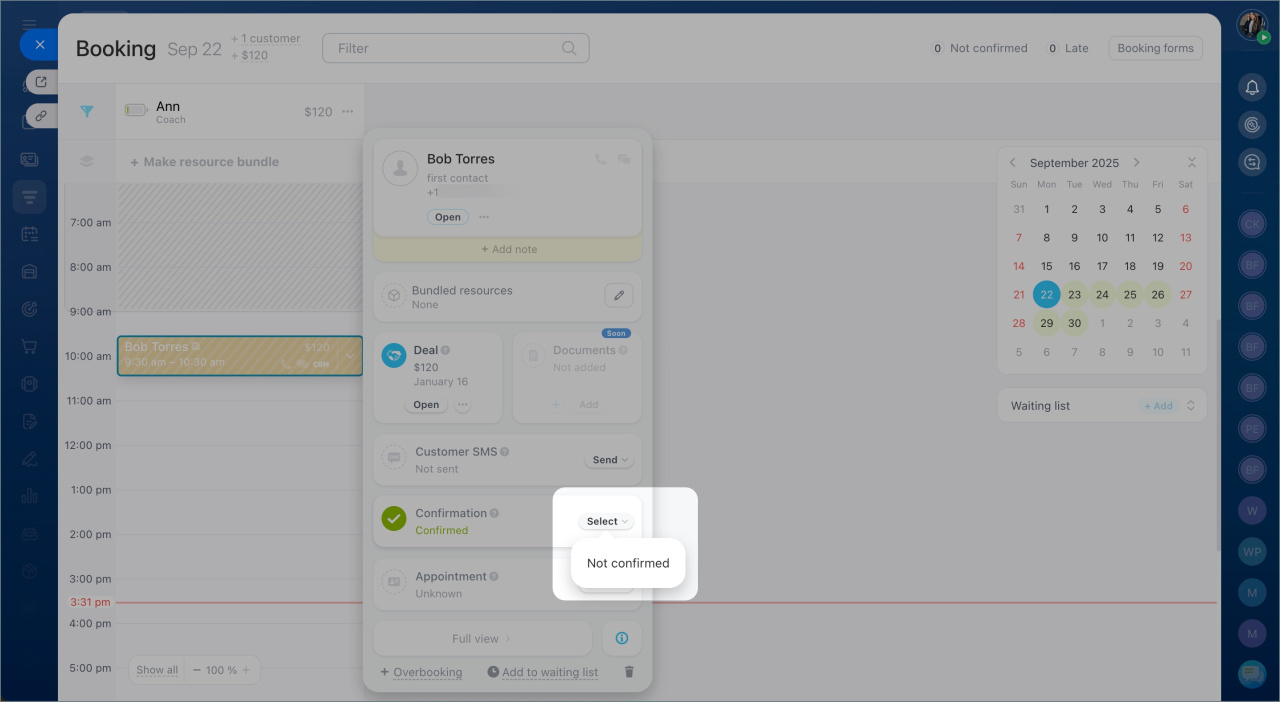This screenshot has width=1280, height=702.
Task: Delete booking with trash icon
Action: [x=629, y=672]
